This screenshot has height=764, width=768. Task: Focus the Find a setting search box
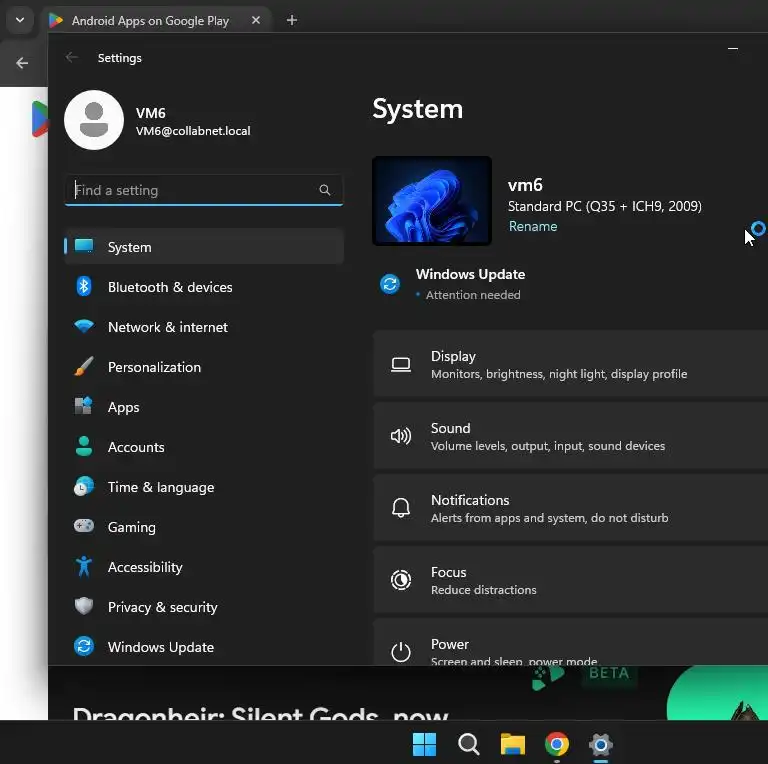pyautogui.click(x=204, y=190)
